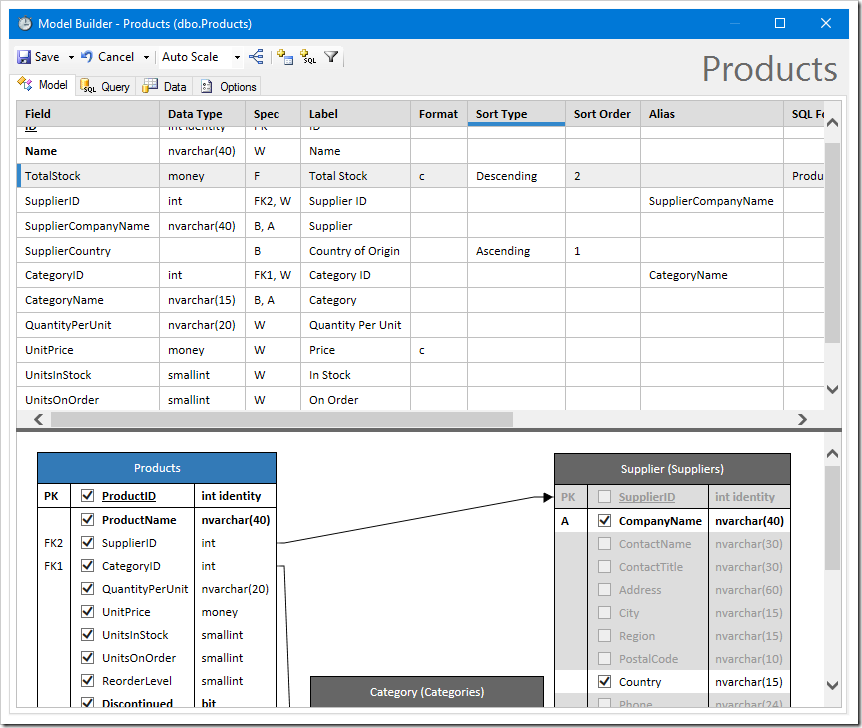
Task: Uncheck the UnitPrice checkbox in Products table
Action: click(87, 611)
